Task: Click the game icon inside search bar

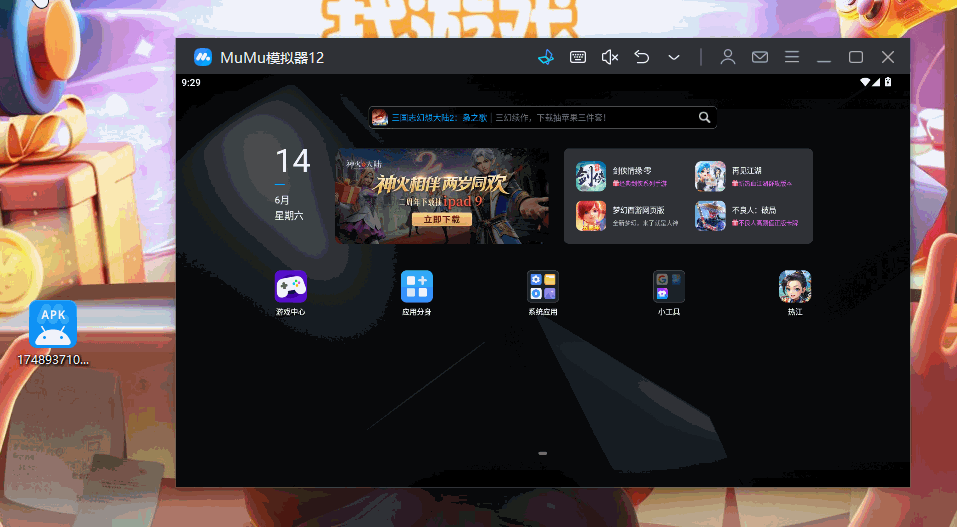Action: 380,117
